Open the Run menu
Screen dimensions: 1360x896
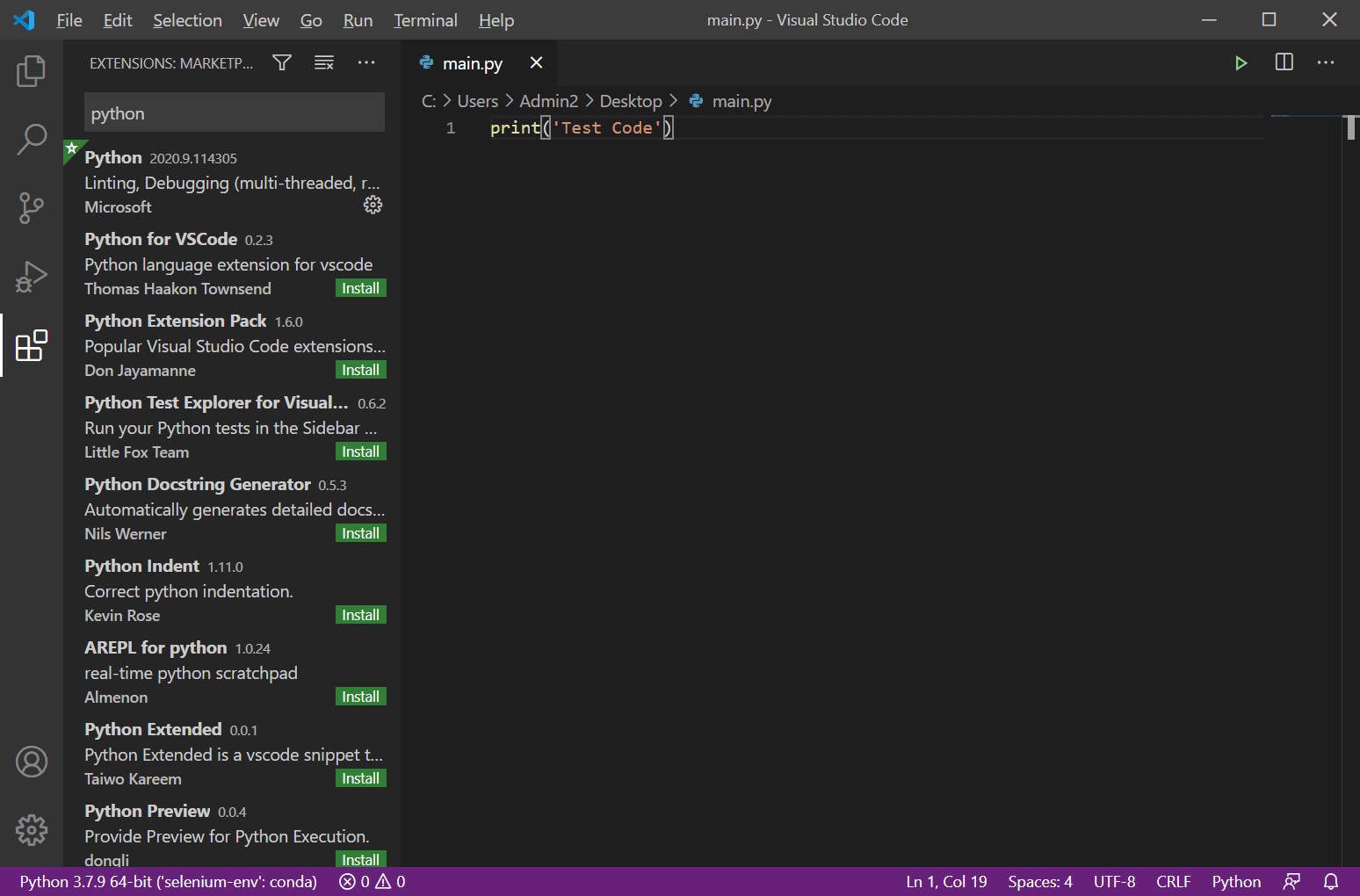tap(358, 19)
